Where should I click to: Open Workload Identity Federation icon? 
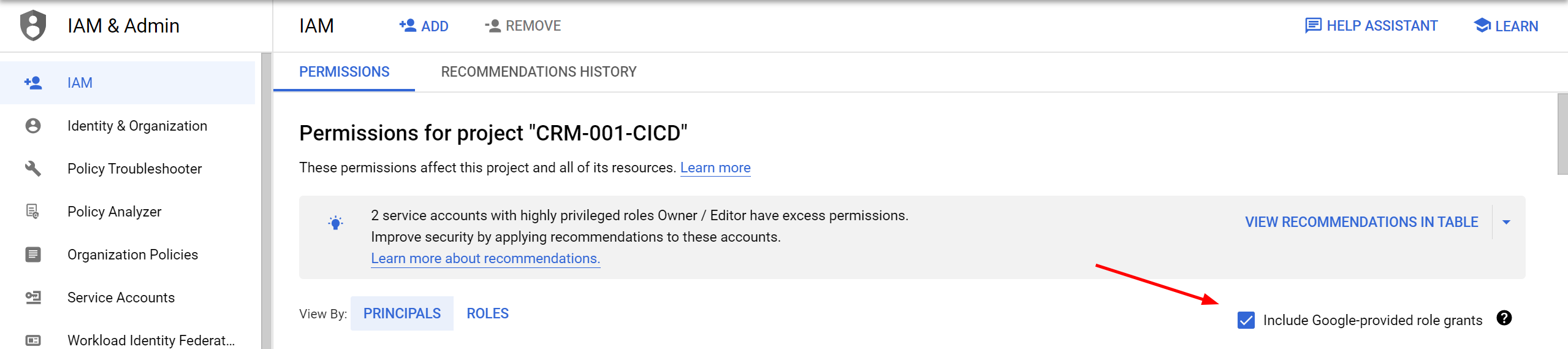click(33, 340)
